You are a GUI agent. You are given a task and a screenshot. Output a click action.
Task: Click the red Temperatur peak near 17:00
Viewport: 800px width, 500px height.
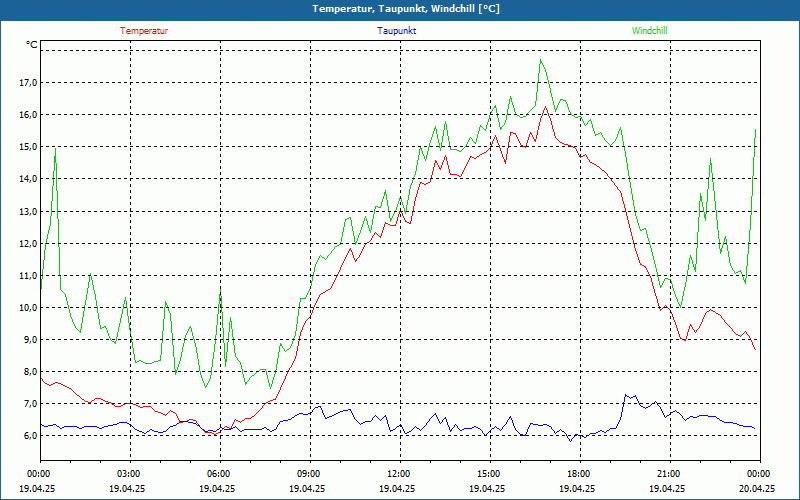pos(545,107)
